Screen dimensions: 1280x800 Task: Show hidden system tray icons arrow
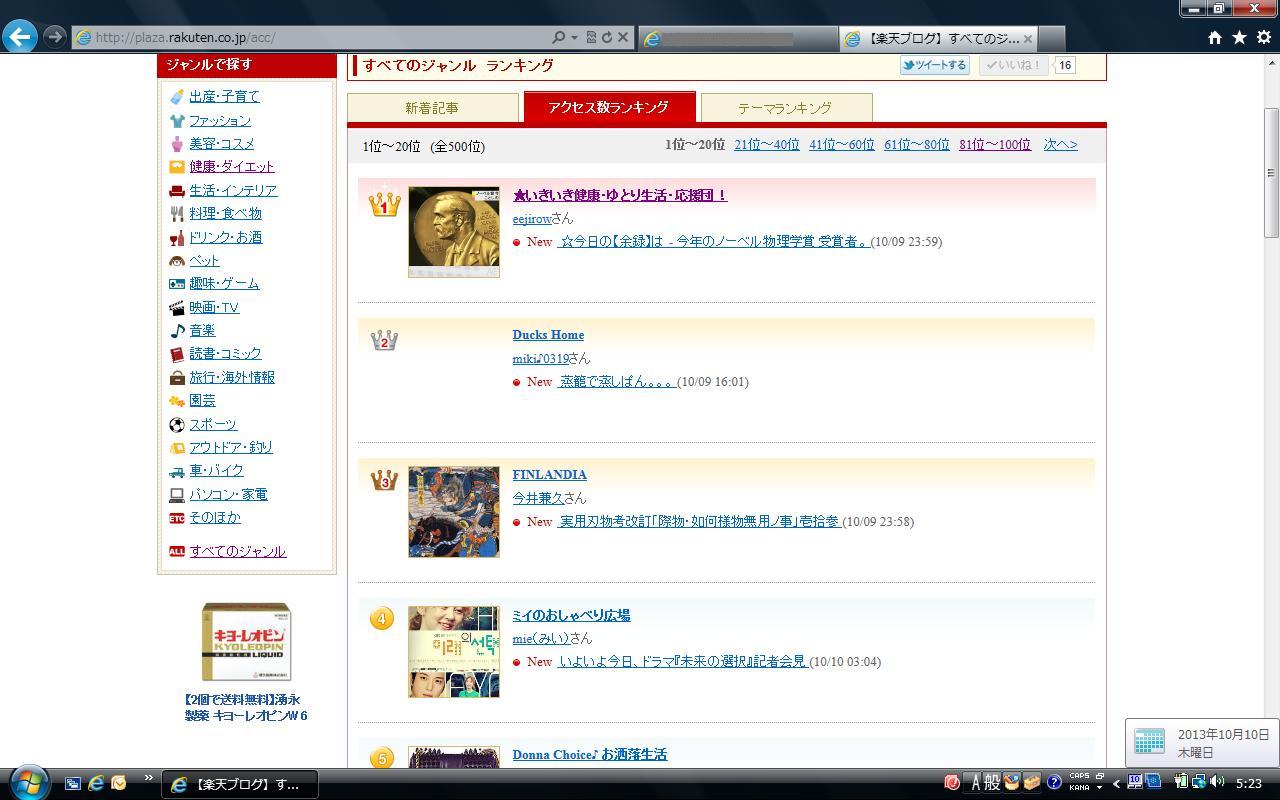[1116, 783]
